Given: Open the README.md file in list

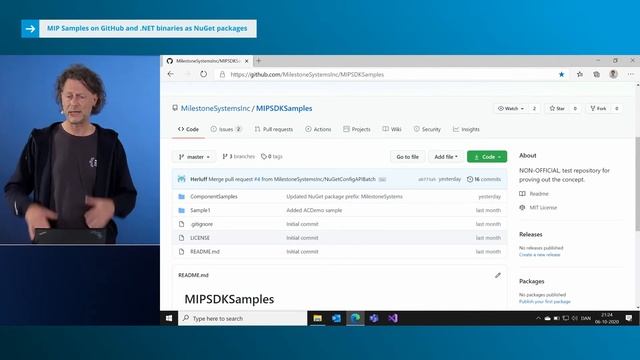Looking at the screenshot, I should pos(205,252).
